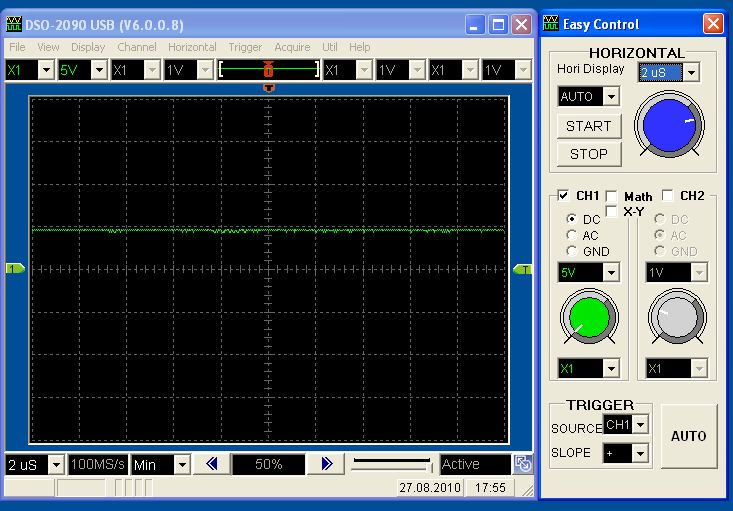Open the Hori Display 2 uS dropdown
Screen dimensions: 733x511
tap(691, 73)
